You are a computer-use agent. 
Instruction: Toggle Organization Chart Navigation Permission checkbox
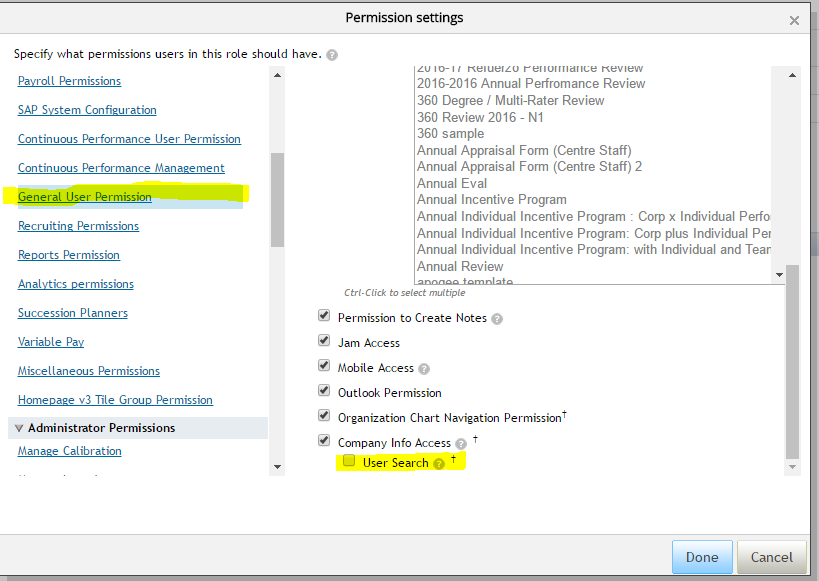324,415
